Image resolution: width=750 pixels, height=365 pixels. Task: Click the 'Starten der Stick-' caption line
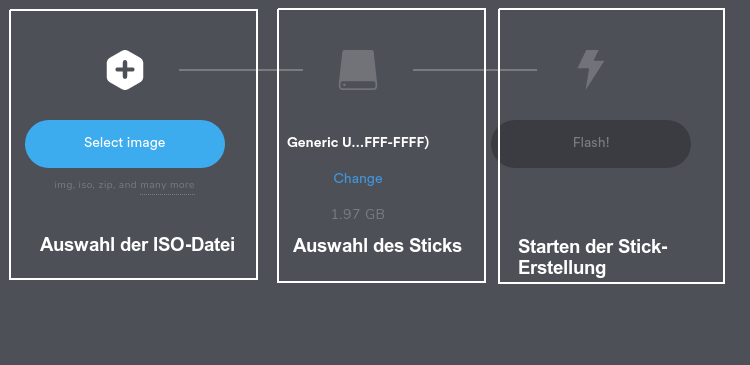[x=593, y=247]
